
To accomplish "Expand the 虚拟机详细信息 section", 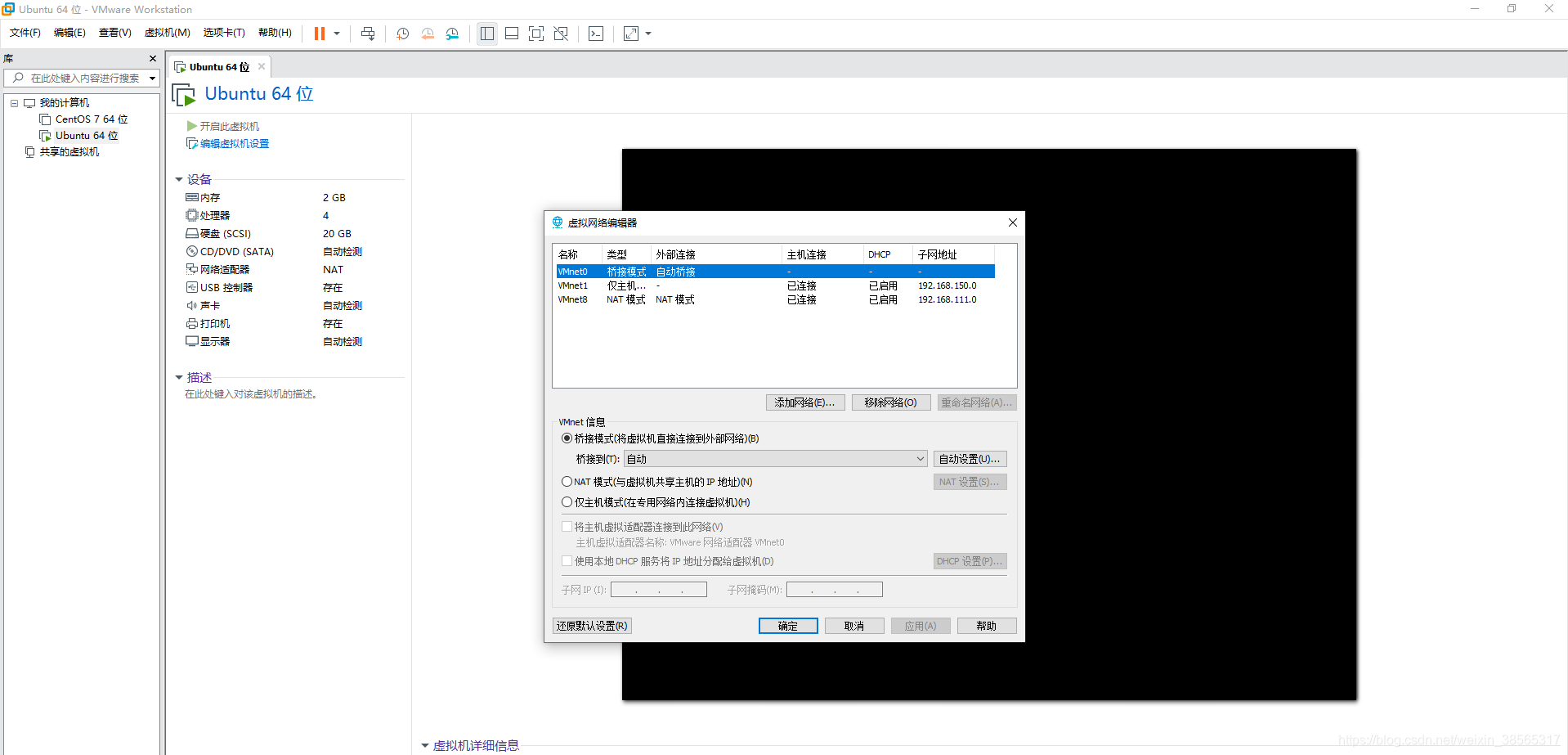I will [425, 745].
